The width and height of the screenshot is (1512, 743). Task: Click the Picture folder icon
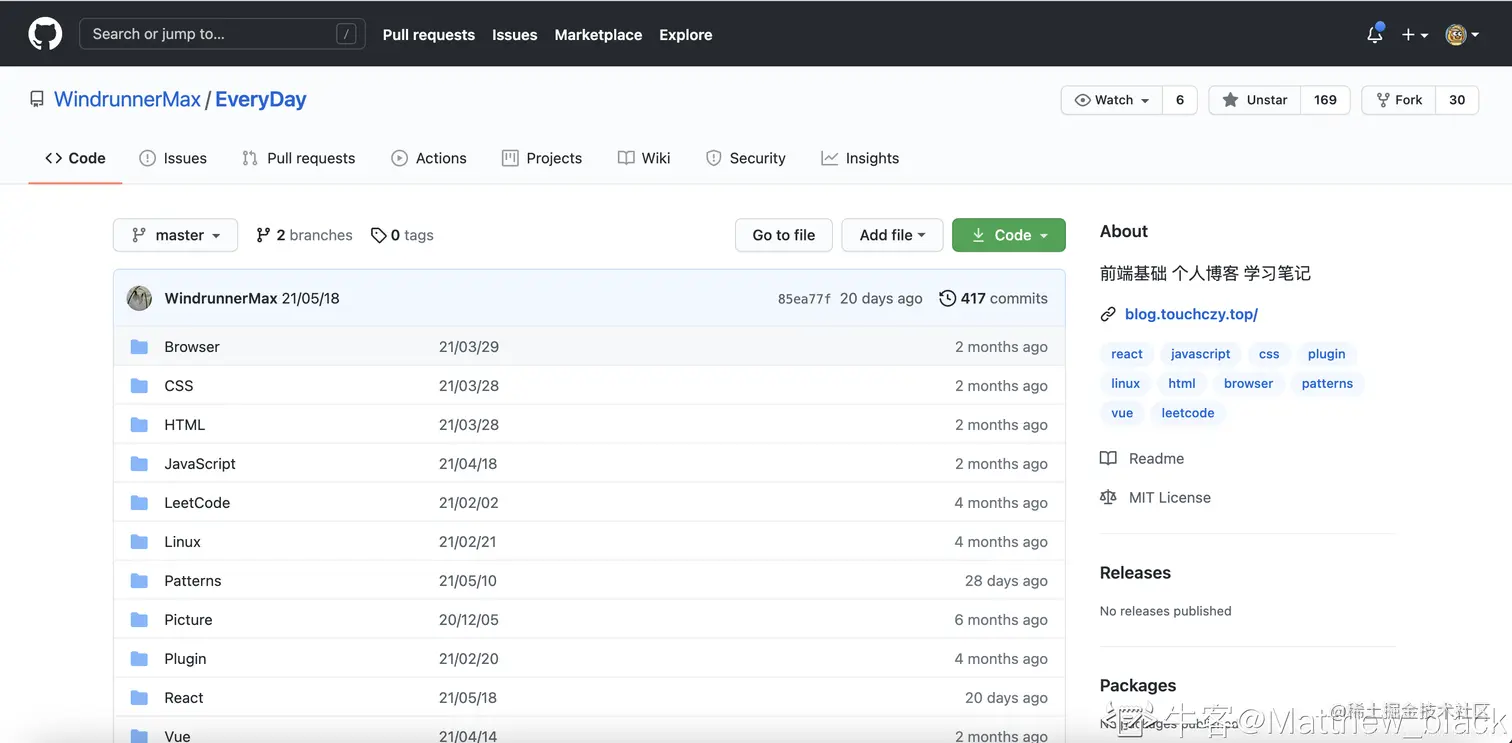139,620
